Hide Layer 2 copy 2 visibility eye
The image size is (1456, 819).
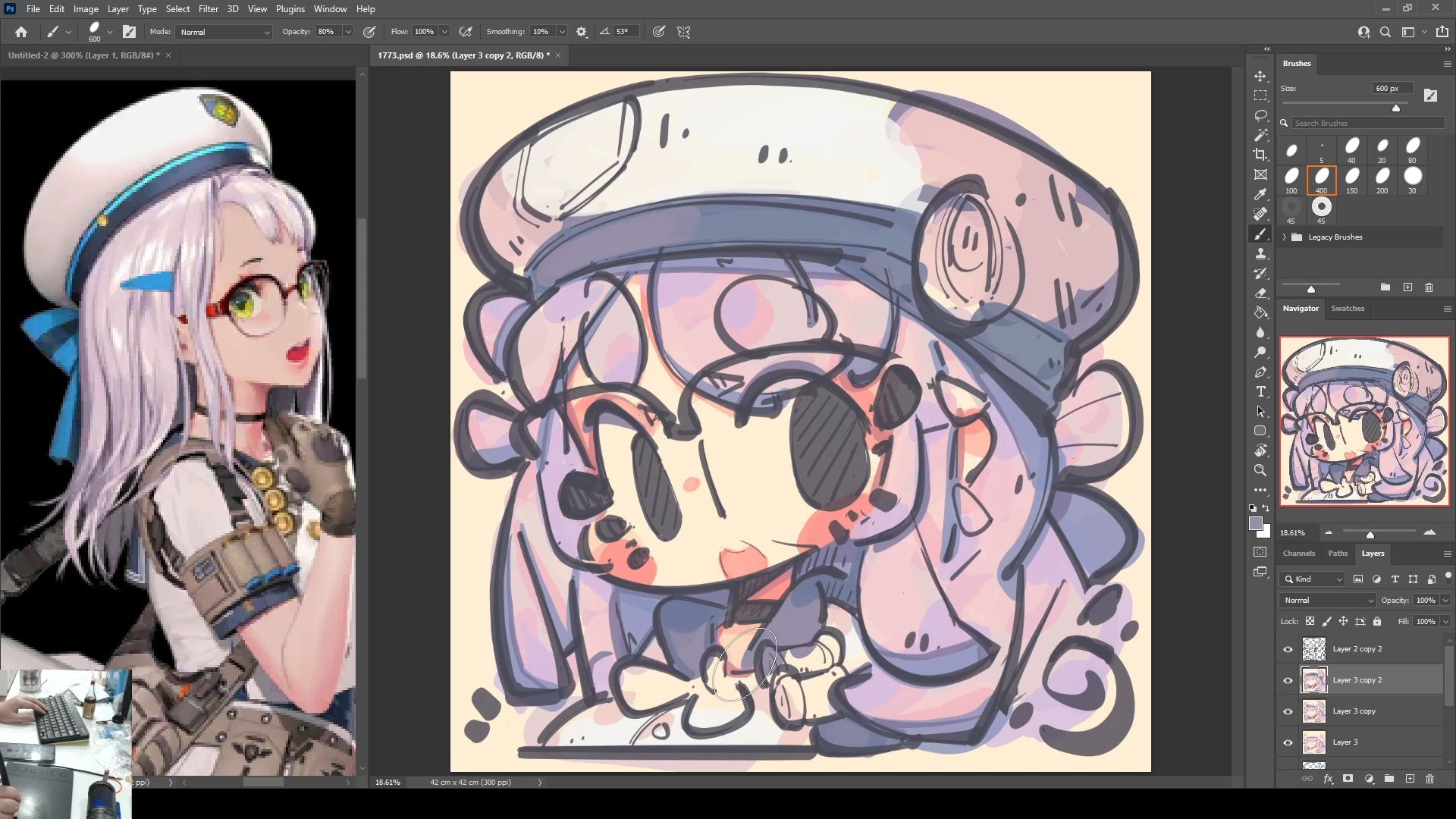(1288, 649)
